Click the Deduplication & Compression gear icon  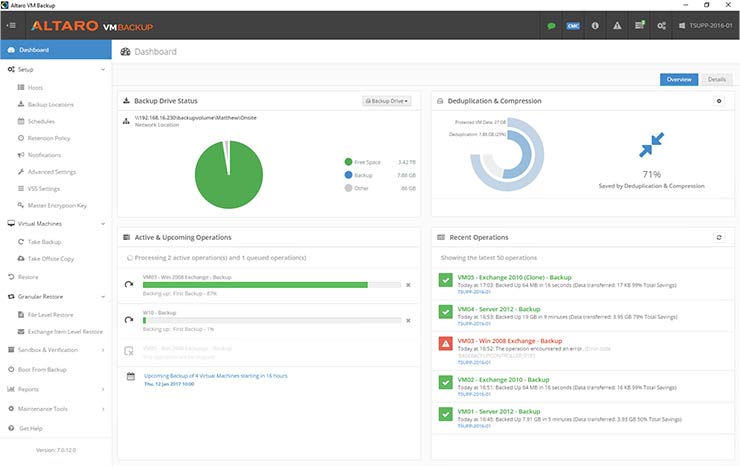(718, 101)
